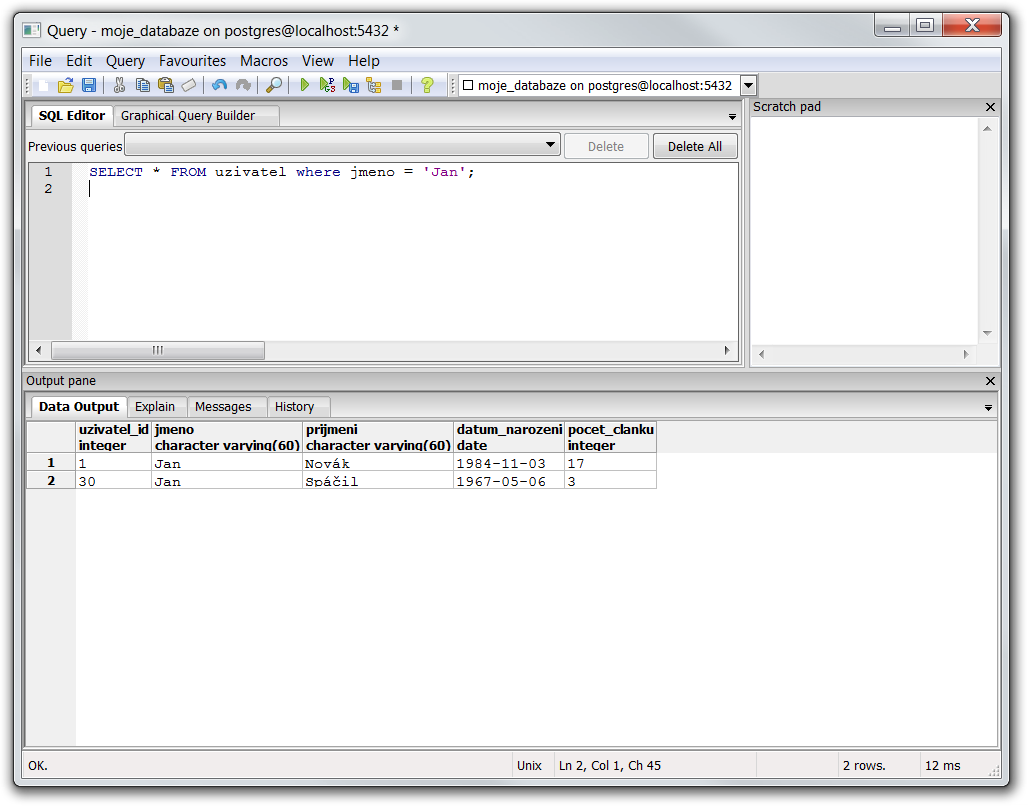The height and width of the screenshot is (806, 1028).
Task: Open Find with the magnifying glass icon
Action: [273, 86]
